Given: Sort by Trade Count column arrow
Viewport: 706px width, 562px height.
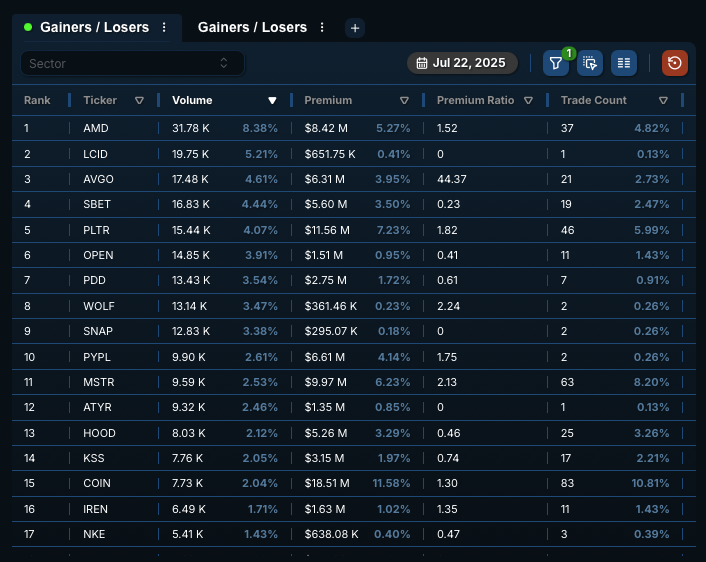Looking at the screenshot, I should [x=663, y=100].
